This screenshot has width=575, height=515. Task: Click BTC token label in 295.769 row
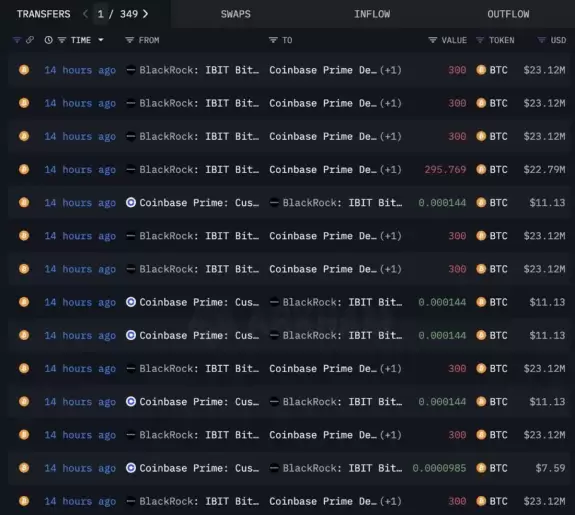tap(499, 169)
